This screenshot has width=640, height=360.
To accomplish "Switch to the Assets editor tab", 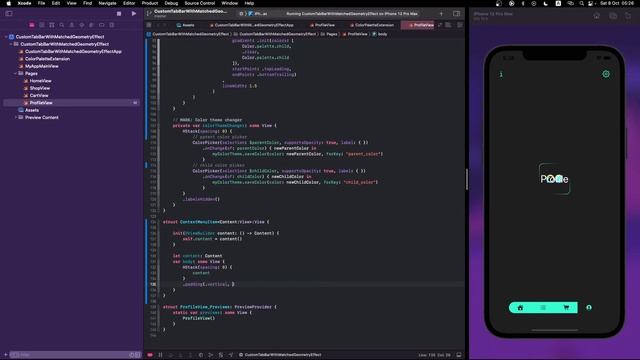I will (x=185, y=25).
